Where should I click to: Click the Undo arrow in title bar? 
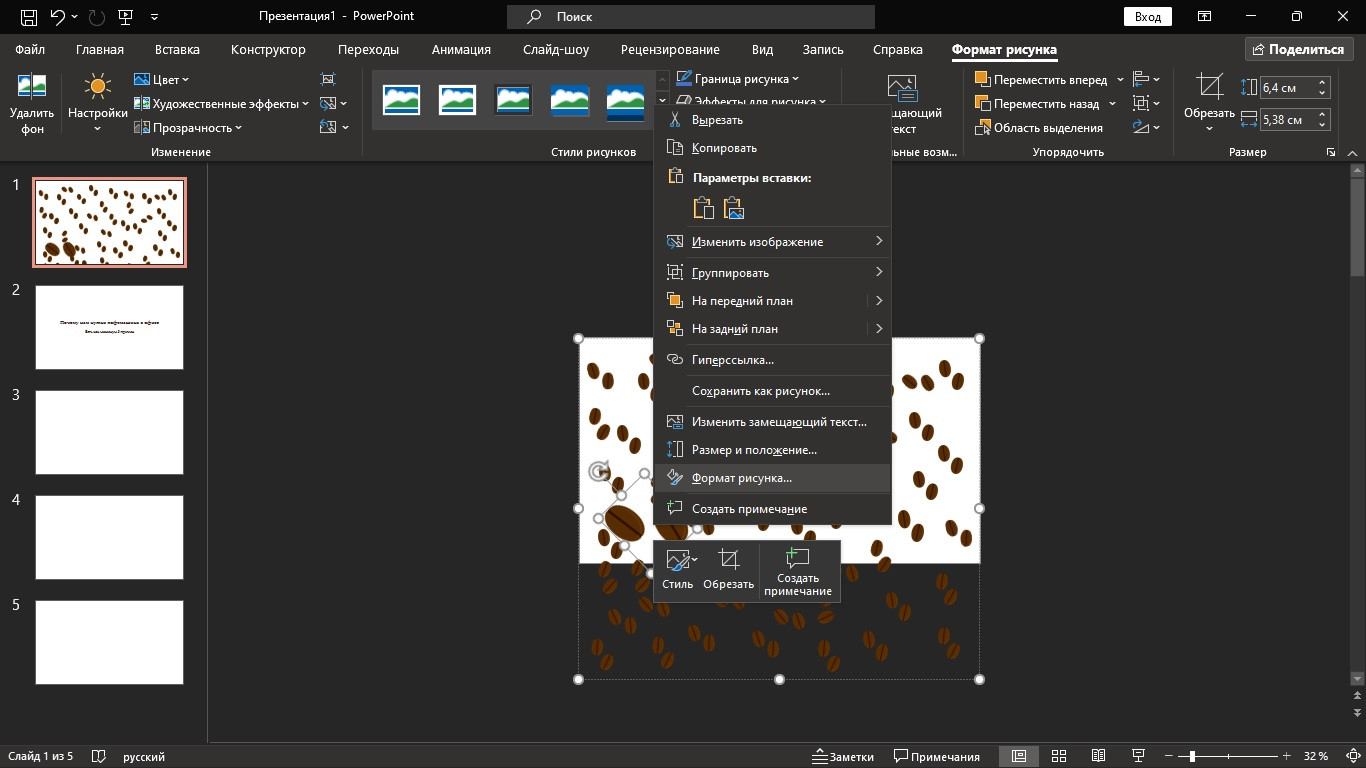58,17
